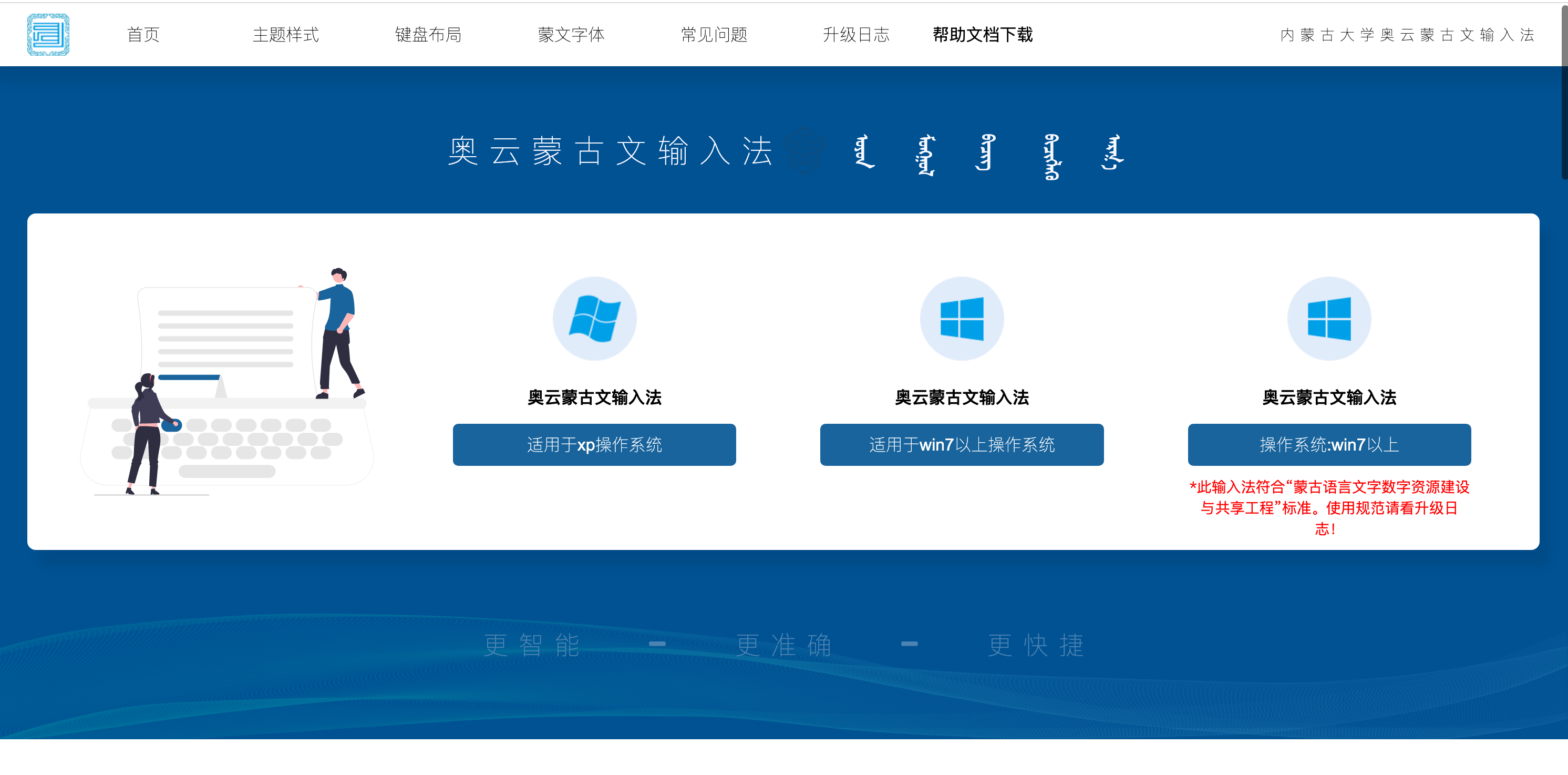Click the 适用于win7以上操作系统 download button
Viewport: 1568px width, 775px height.
(x=962, y=445)
